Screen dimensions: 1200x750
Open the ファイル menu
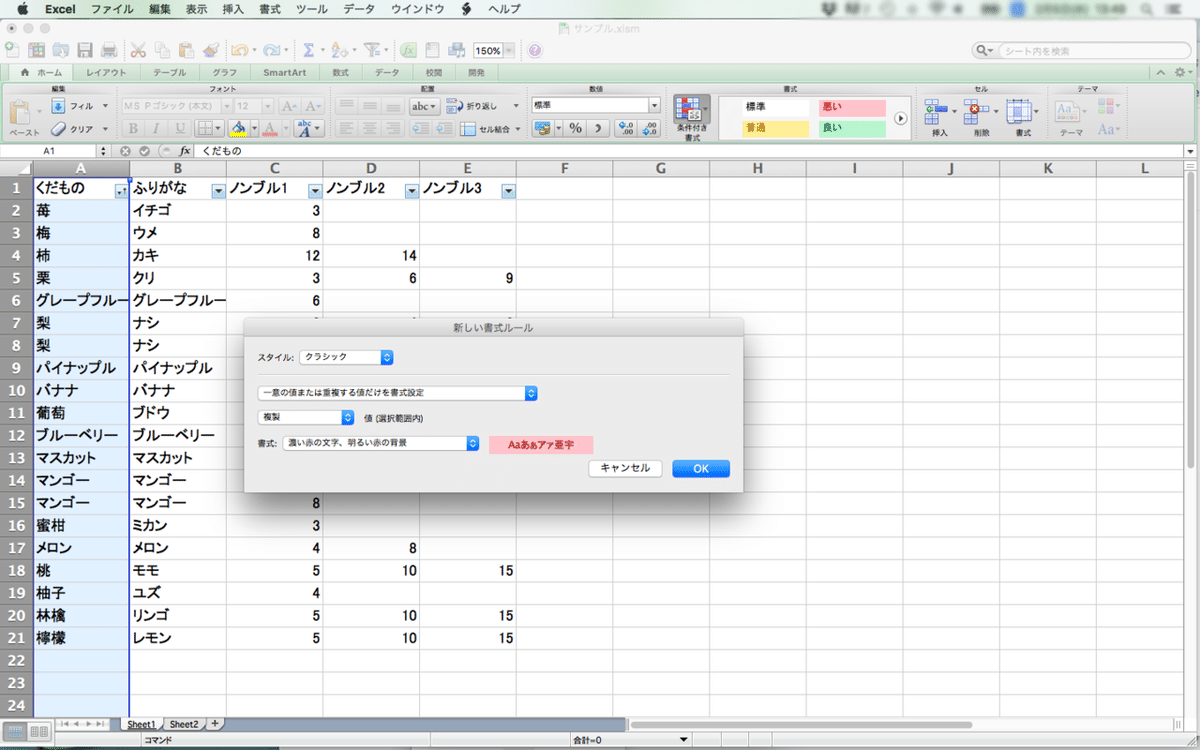coord(112,9)
